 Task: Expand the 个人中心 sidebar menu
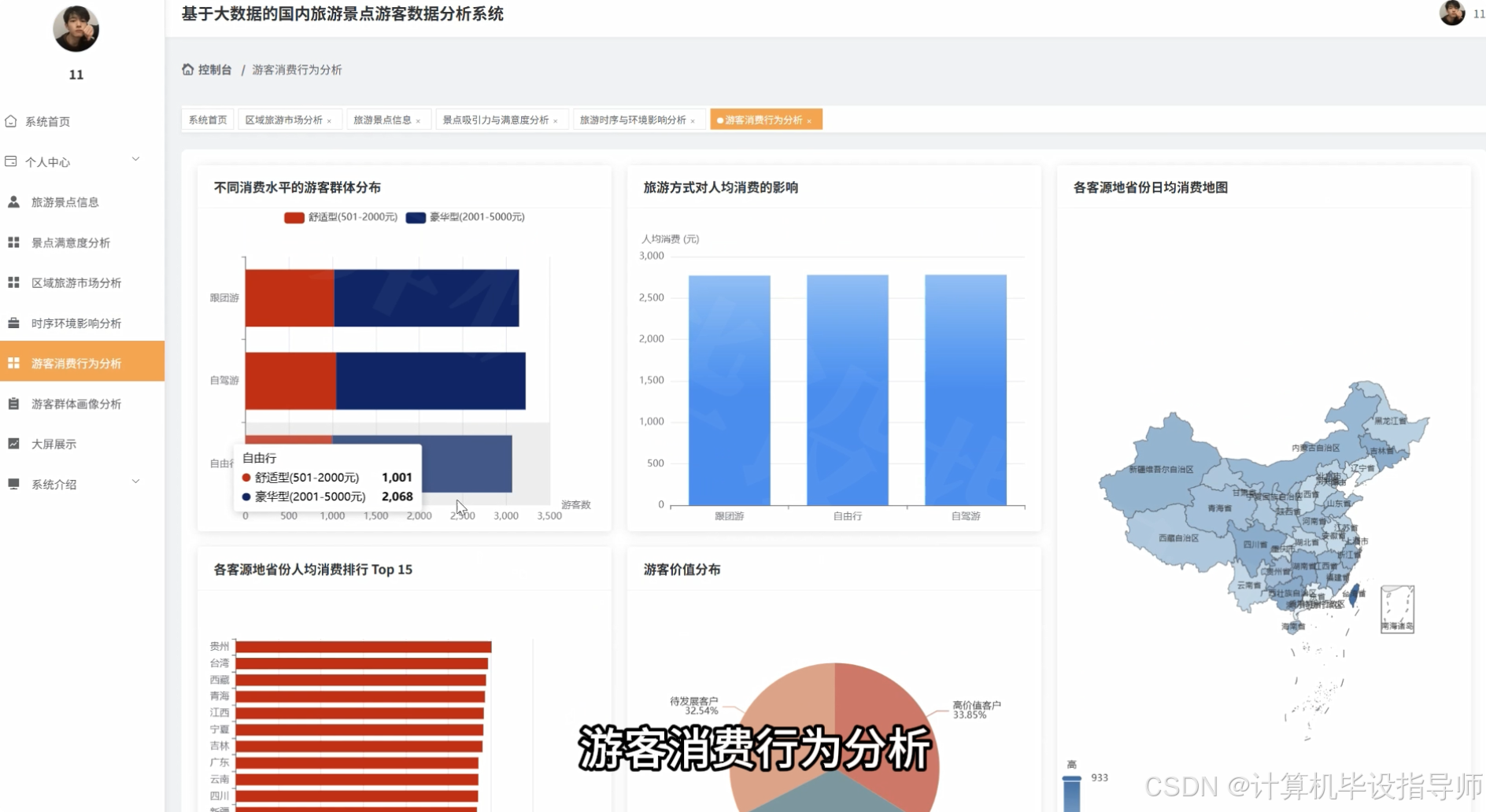[135, 159]
